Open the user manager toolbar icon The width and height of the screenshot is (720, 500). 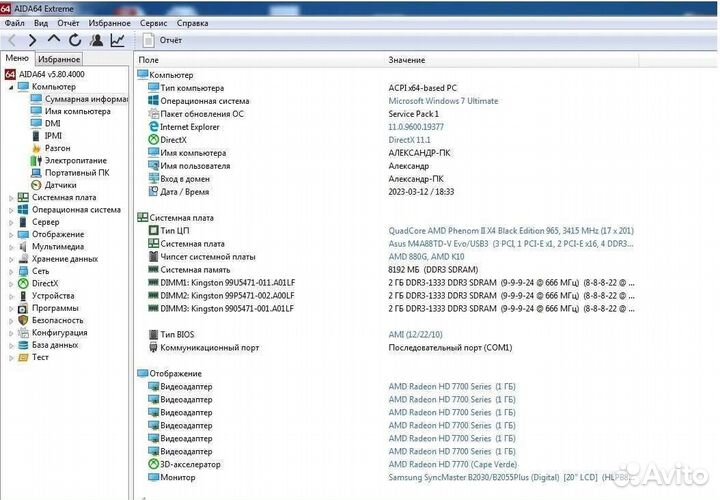point(97,40)
